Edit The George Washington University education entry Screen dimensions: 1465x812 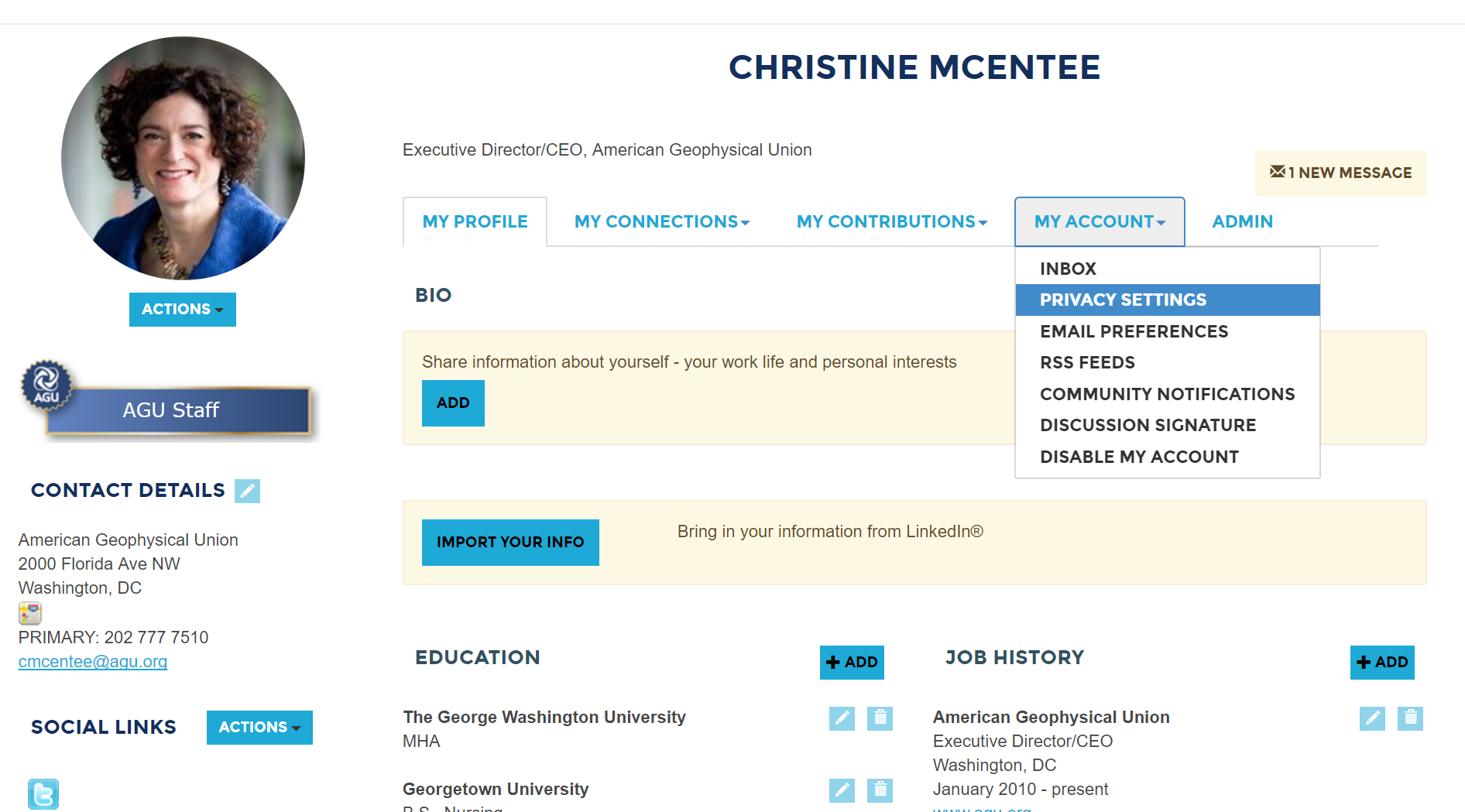click(x=842, y=718)
